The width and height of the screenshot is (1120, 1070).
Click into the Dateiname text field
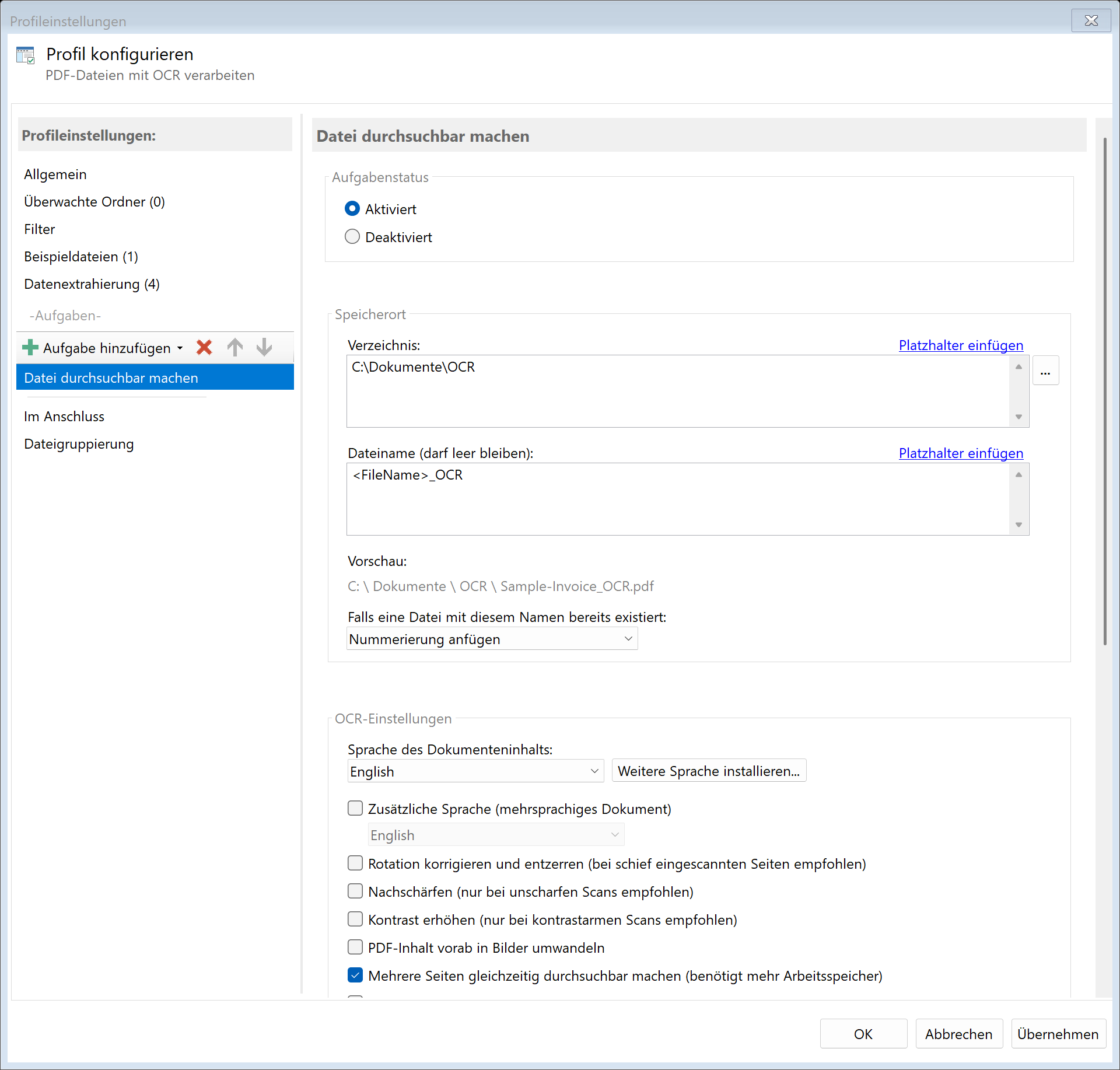point(677,499)
